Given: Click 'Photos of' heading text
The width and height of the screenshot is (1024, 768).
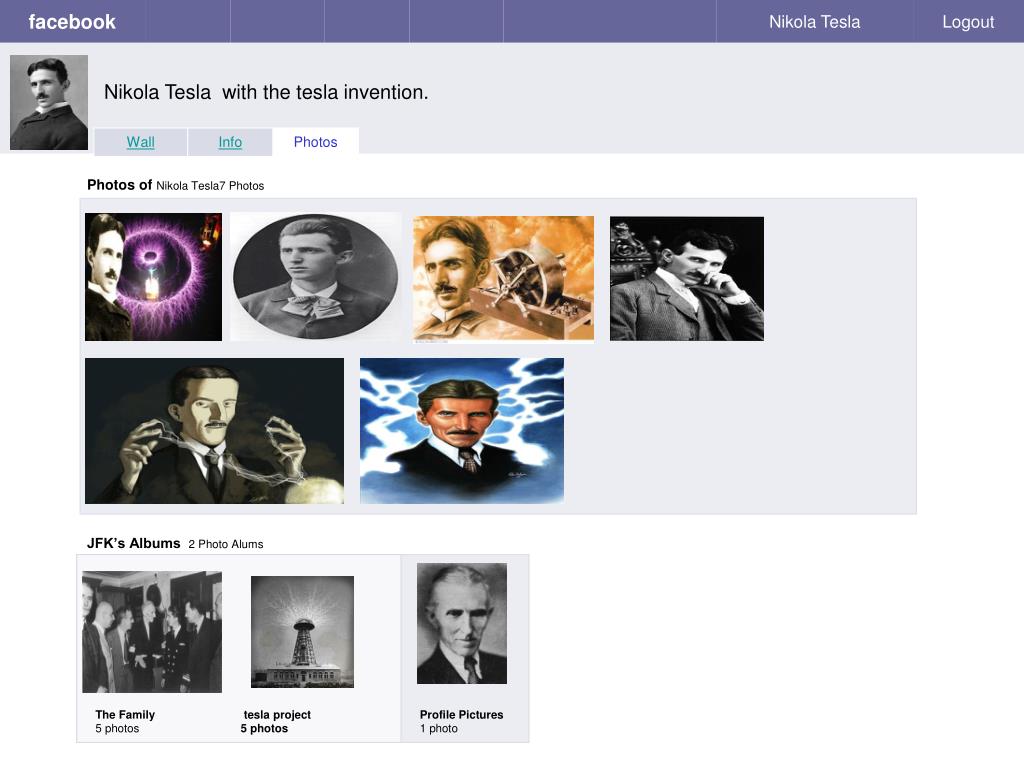Looking at the screenshot, I should click(120, 185).
